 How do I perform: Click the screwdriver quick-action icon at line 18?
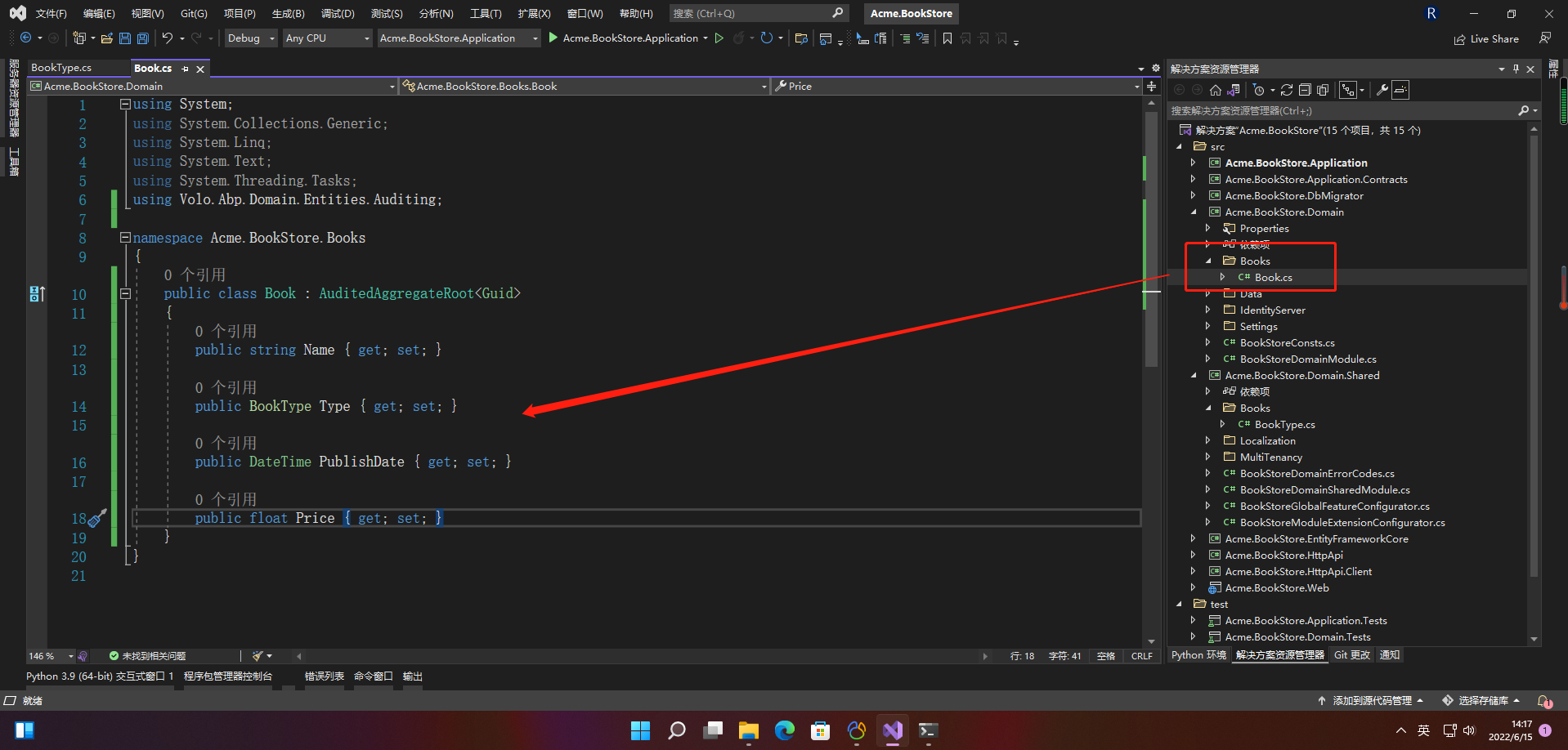pos(98,518)
